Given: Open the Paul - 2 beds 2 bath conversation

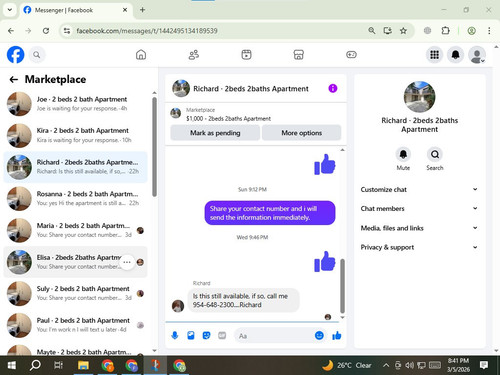Looking at the screenshot, I should coord(75,325).
